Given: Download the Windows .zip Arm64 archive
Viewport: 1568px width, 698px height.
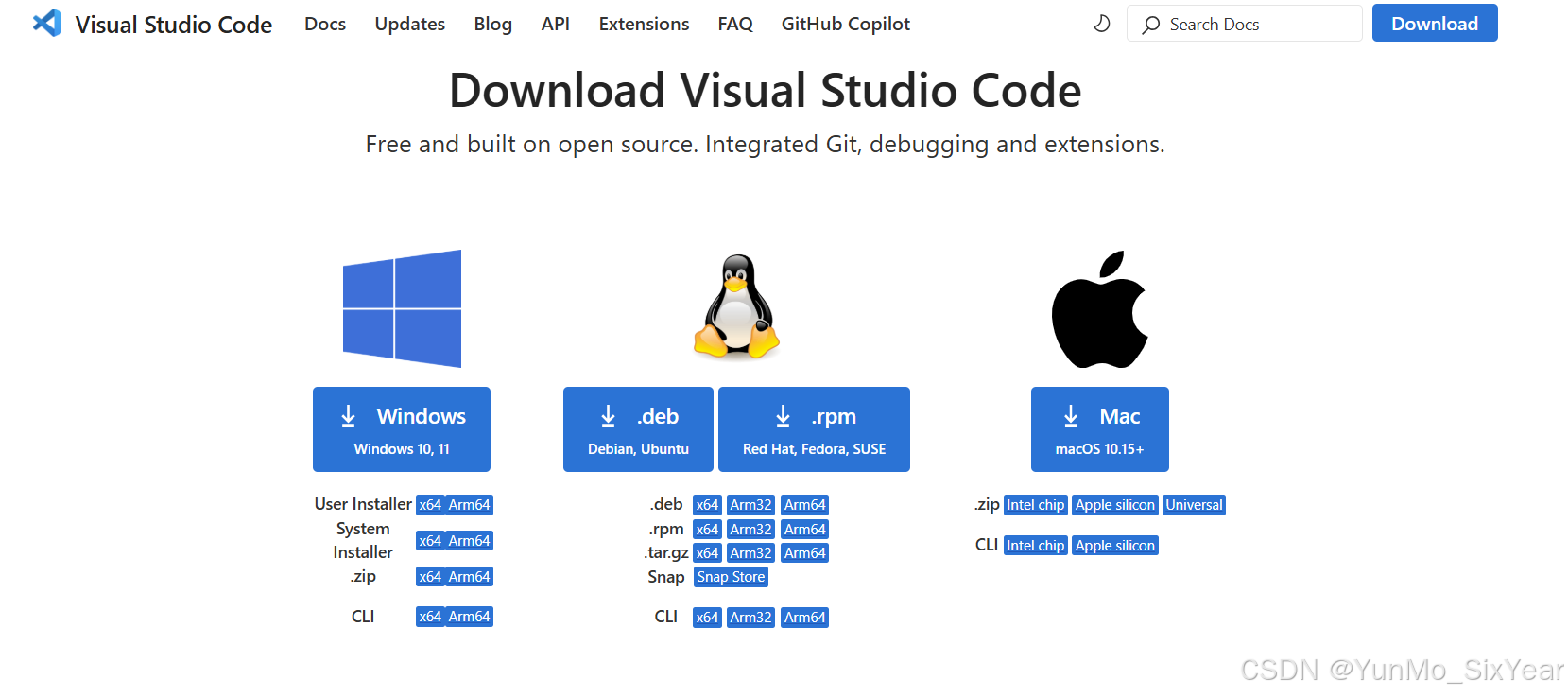Looking at the screenshot, I should (x=470, y=577).
